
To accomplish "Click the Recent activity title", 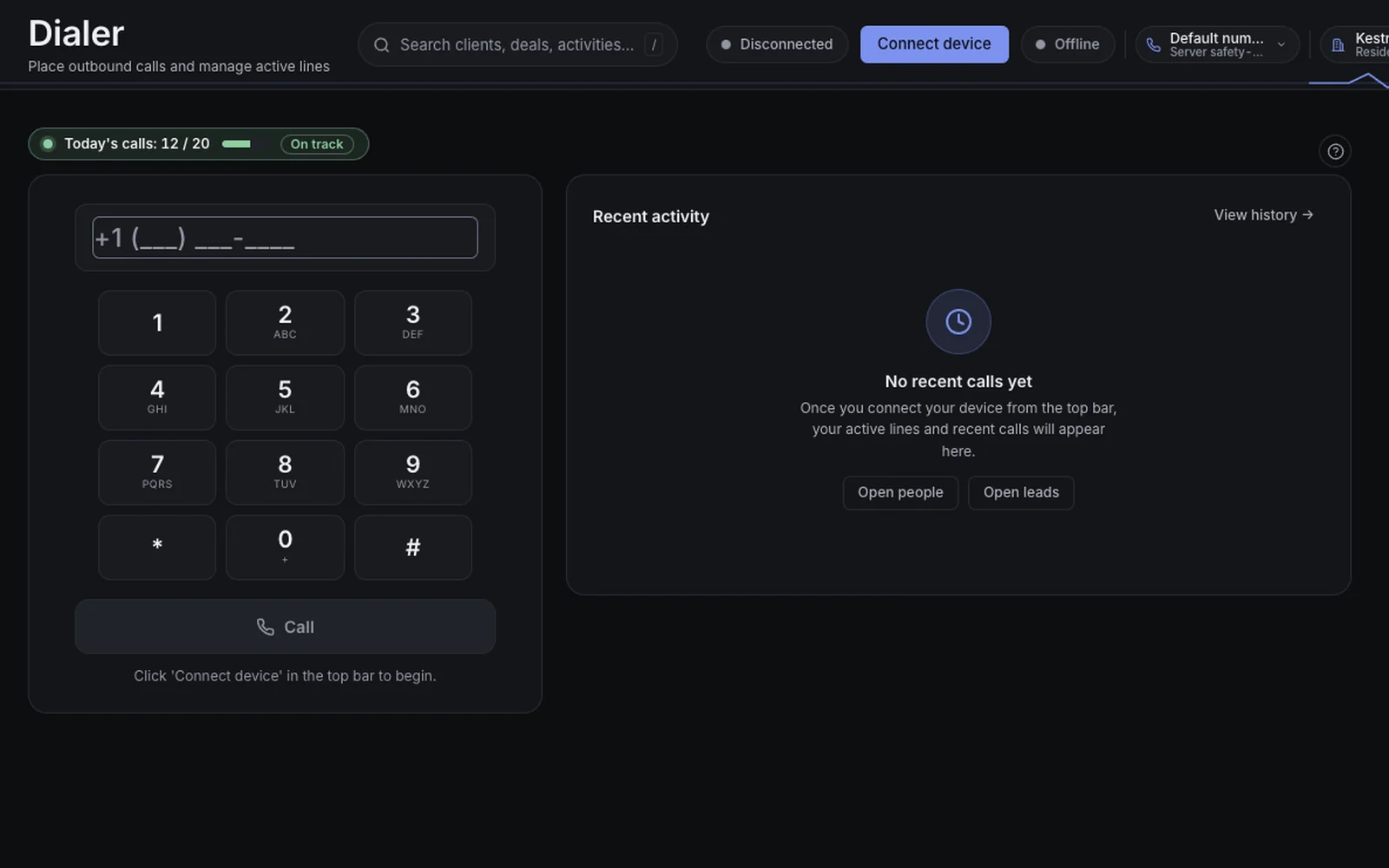I will click(651, 216).
